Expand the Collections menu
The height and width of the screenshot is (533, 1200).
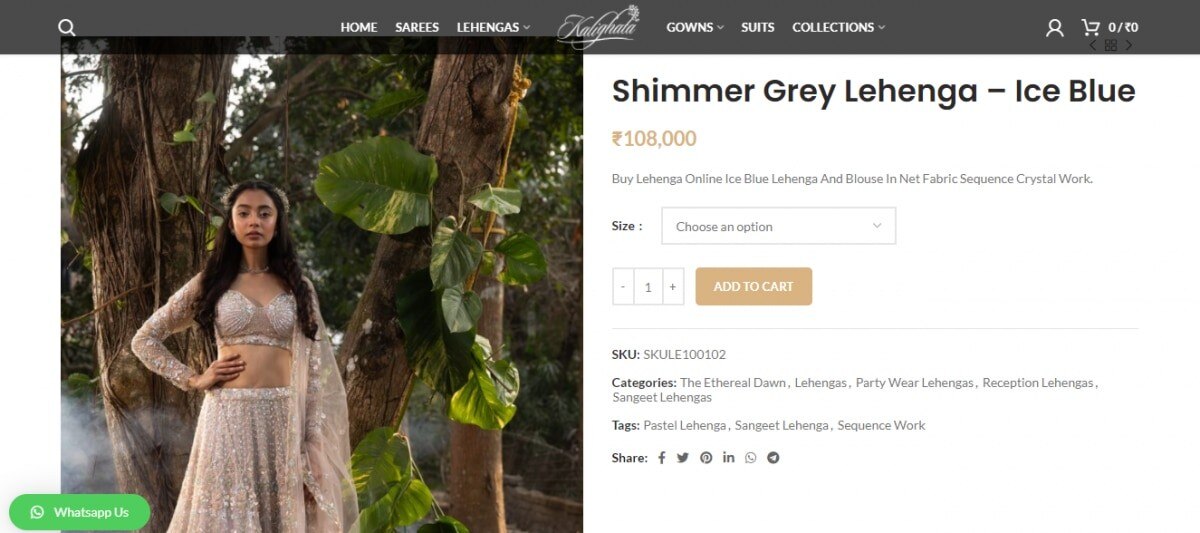[838, 27]
